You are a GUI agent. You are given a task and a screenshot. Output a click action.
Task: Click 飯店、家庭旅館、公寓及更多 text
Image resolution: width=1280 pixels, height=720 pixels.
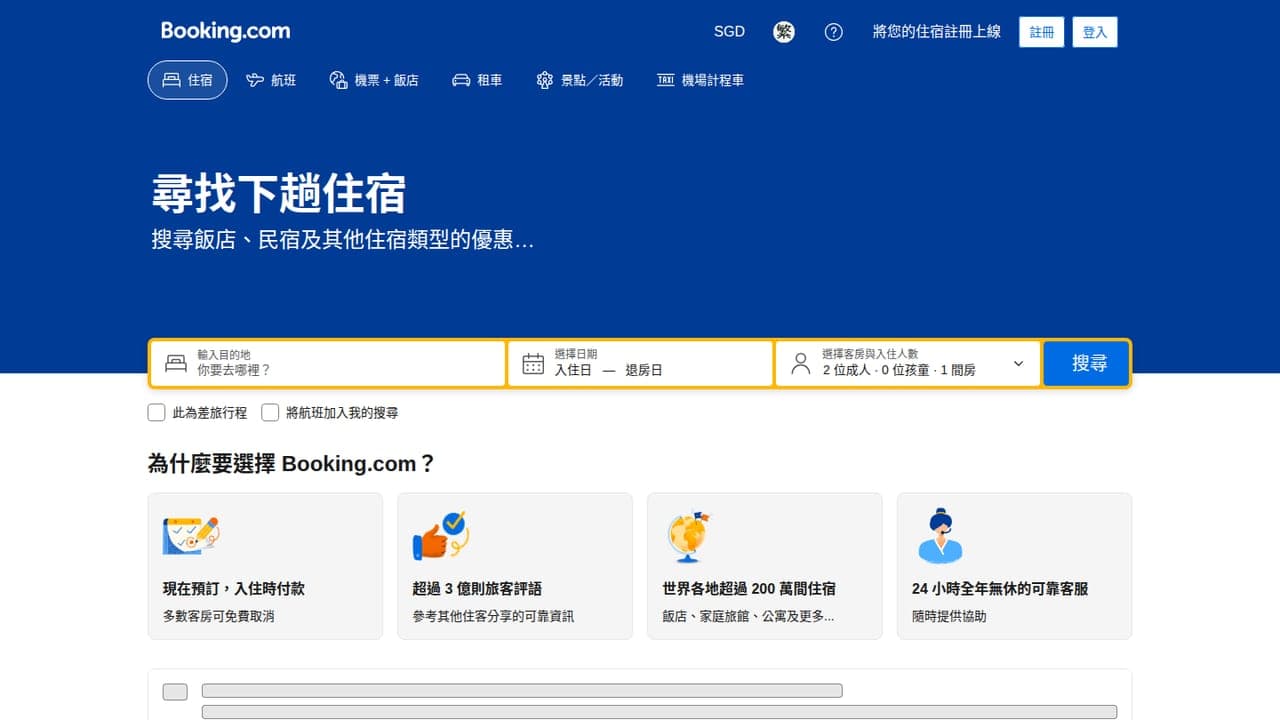(x=748, y=616)
